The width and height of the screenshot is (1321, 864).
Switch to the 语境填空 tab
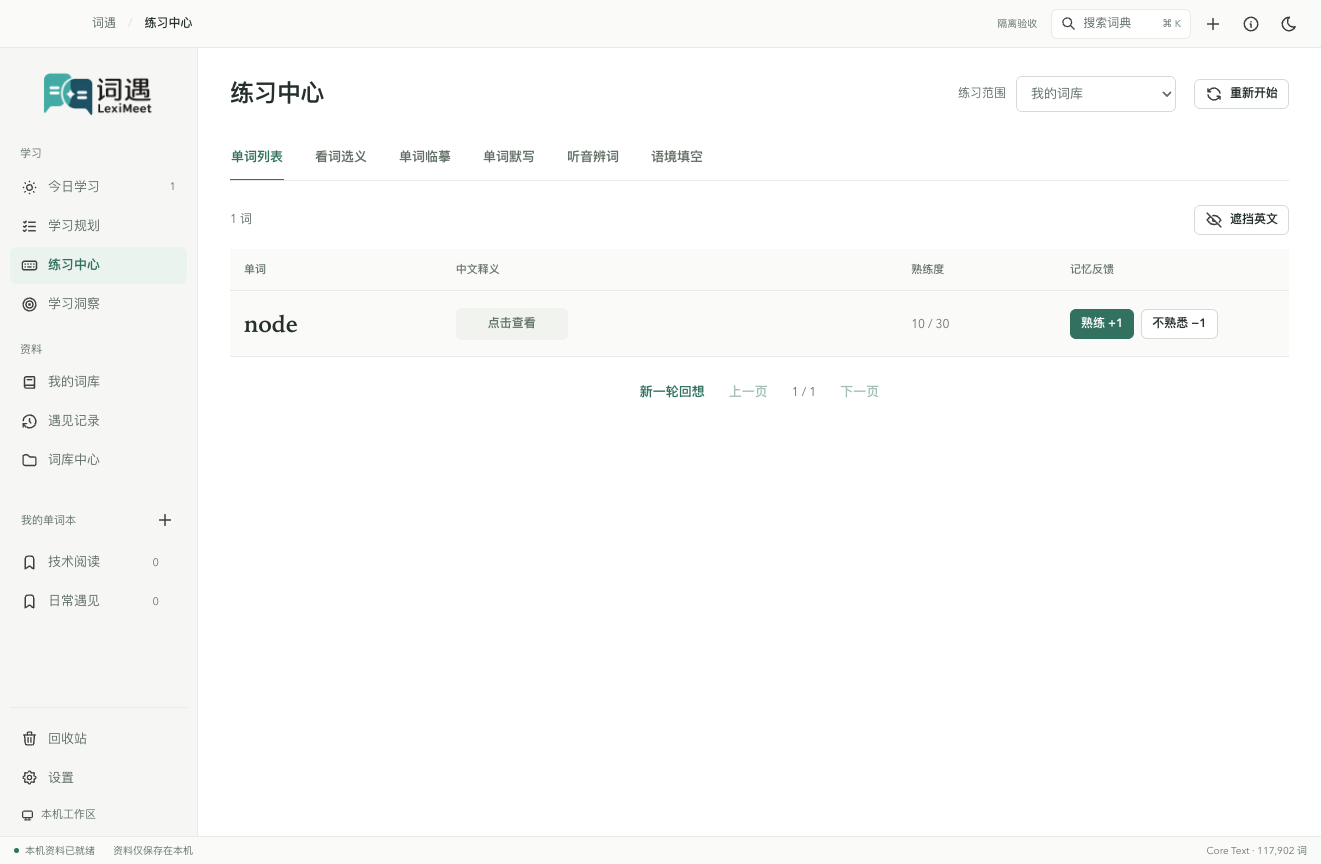coord(677,157)
